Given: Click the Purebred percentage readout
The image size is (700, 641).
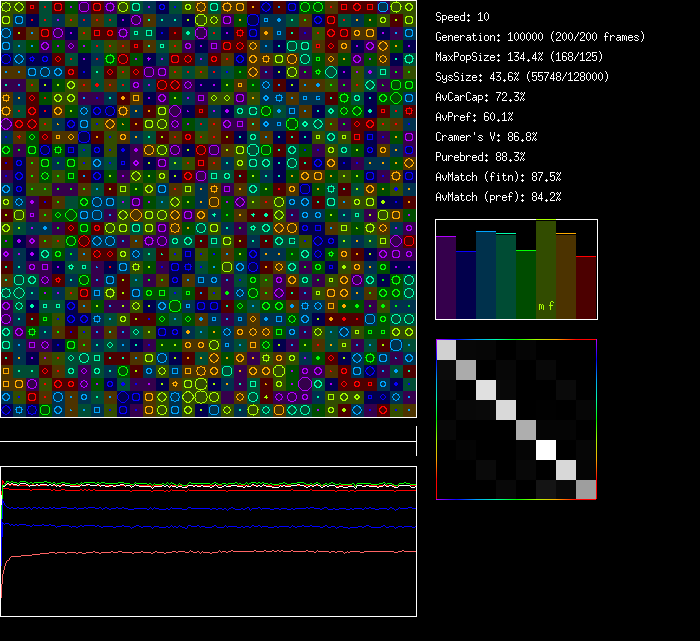Looking at the screenshot, I should pyautogui.click(x=481, y=157).
